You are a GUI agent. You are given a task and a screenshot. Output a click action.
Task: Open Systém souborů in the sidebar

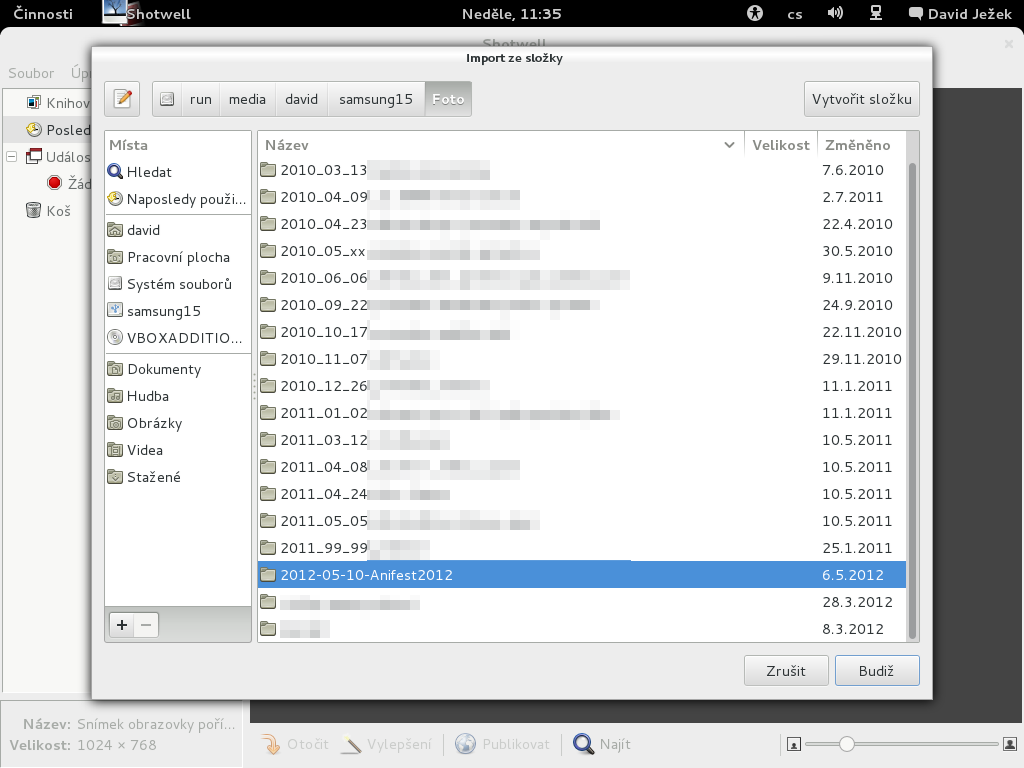click(x=178, y=284)
